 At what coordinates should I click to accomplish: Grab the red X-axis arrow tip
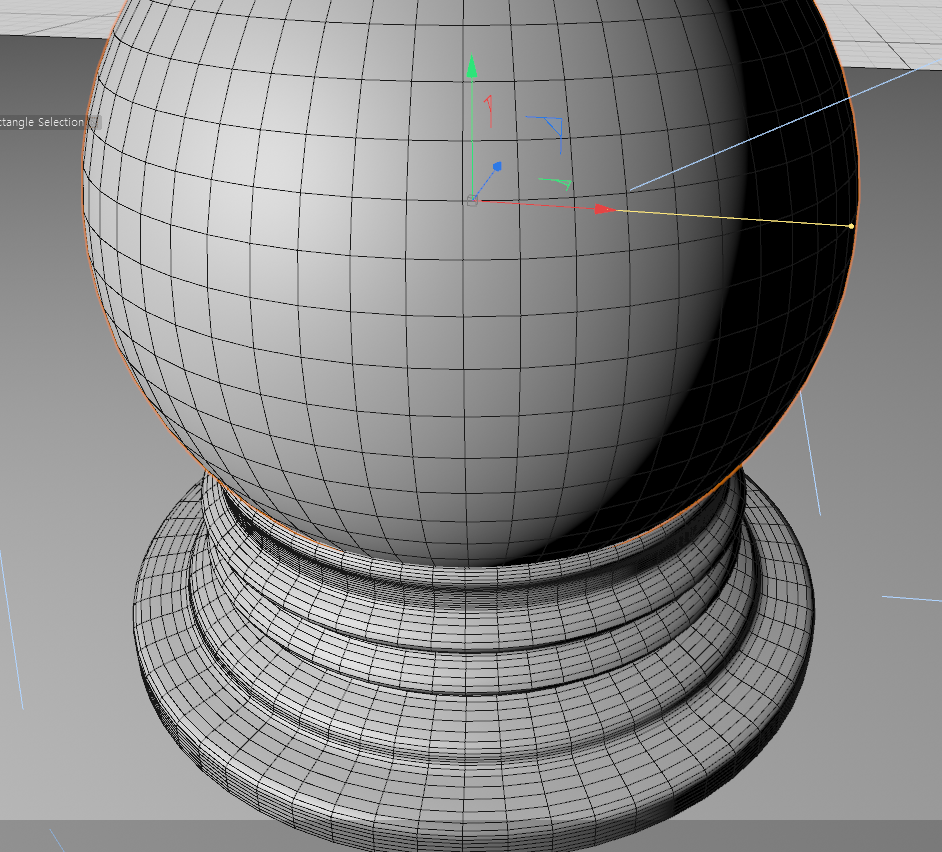pyautogui.click(x=605, y=209)
